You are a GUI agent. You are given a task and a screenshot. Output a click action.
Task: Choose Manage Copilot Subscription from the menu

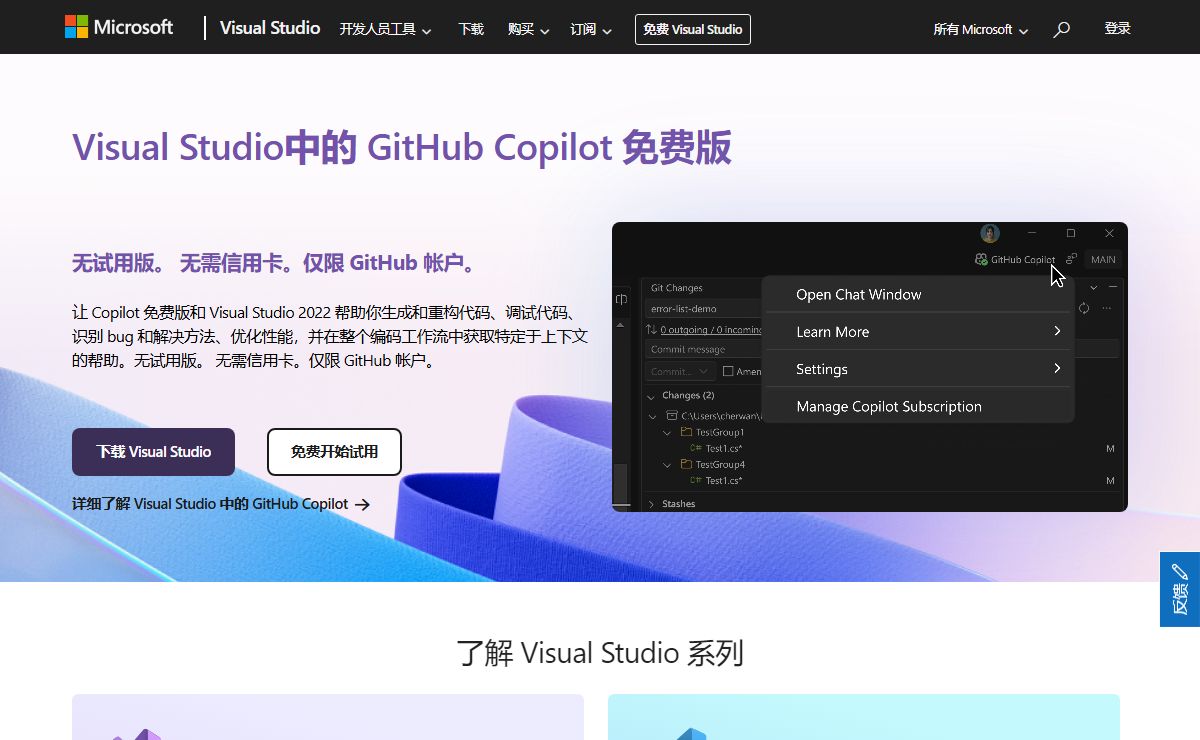(888, 407)
